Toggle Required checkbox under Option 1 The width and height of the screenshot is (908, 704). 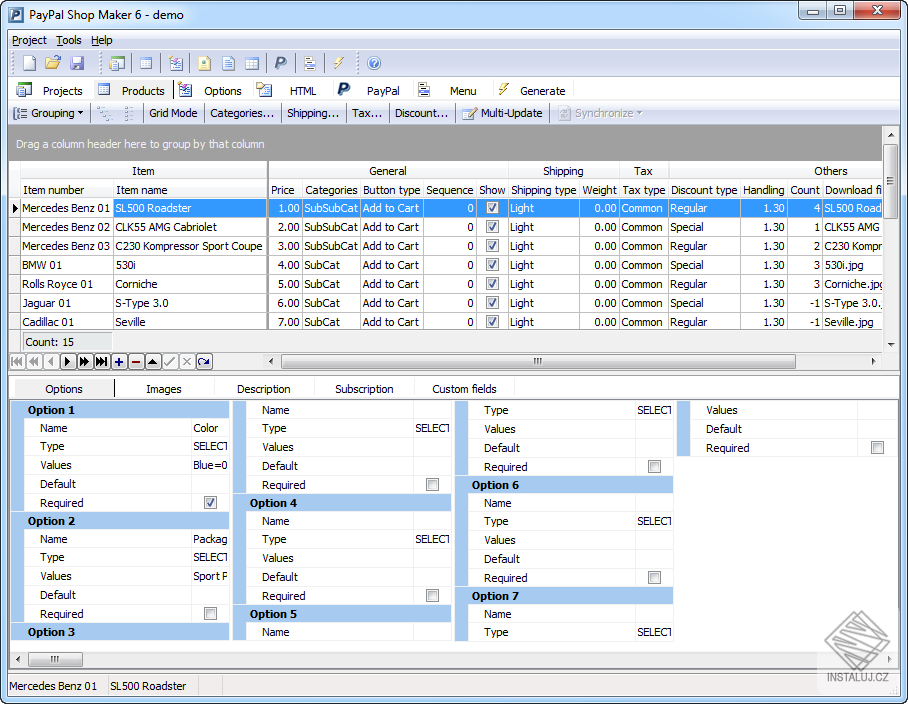(x=210, y=503)
